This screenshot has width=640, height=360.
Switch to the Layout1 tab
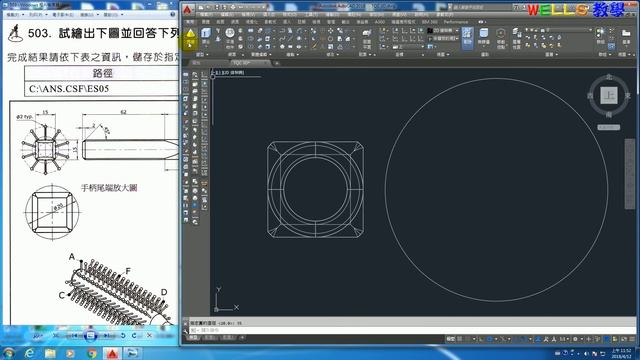pos(210,338)
